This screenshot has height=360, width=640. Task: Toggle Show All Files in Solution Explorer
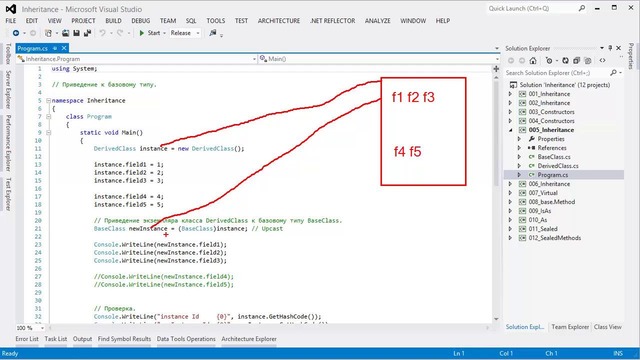[588, 61]
